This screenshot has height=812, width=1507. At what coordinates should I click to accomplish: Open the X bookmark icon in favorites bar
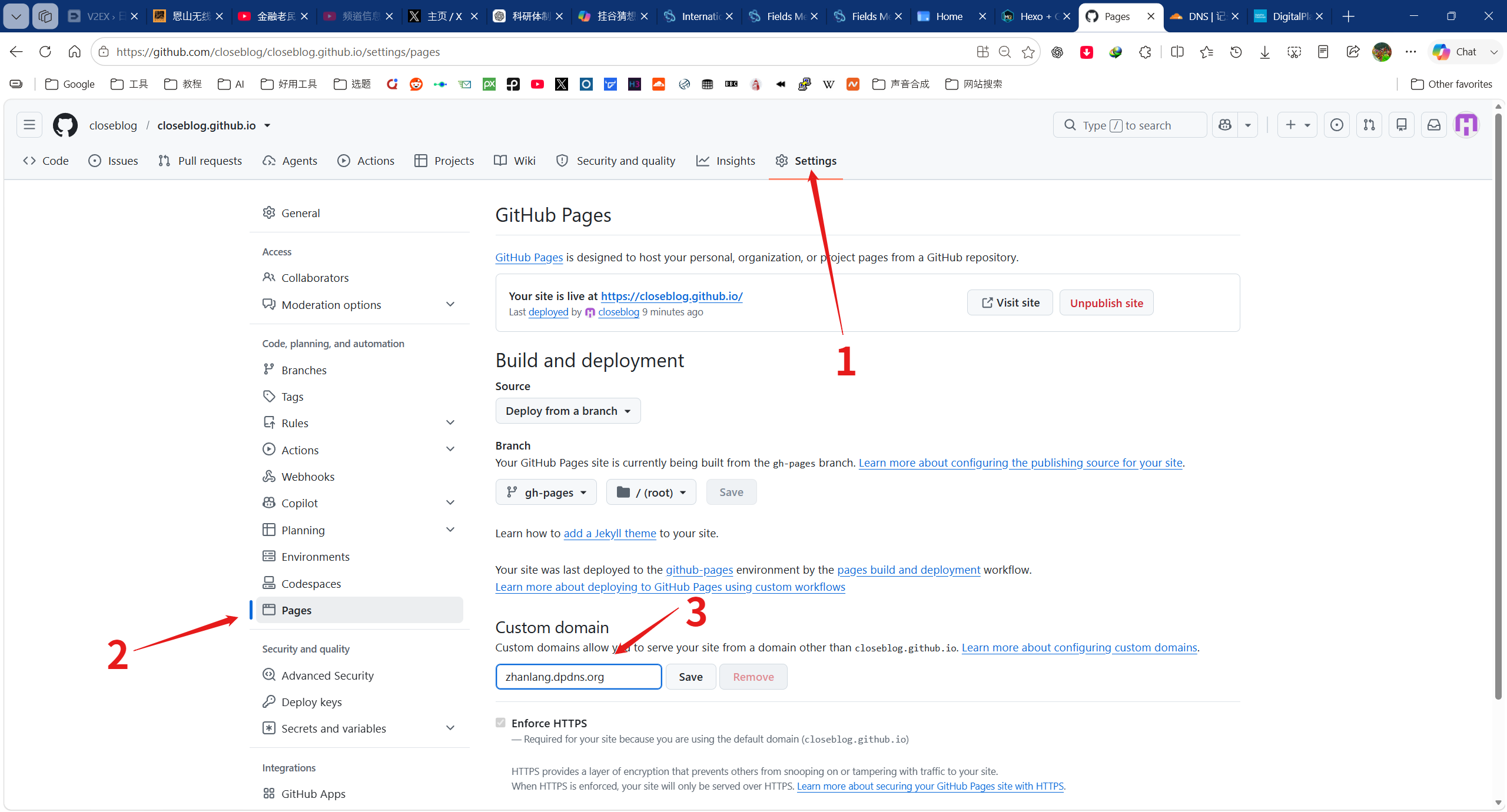562,84
